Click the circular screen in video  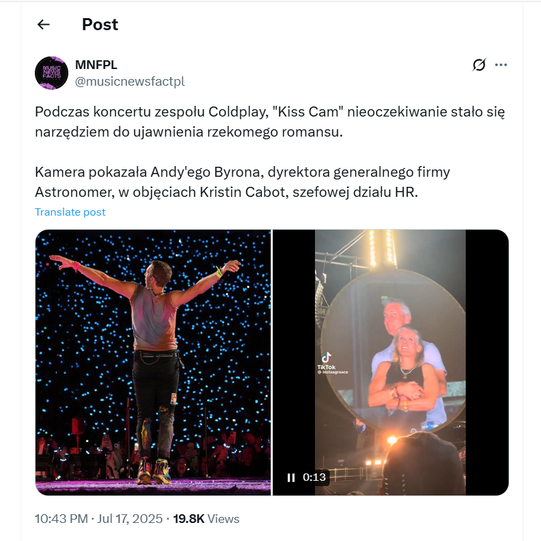(393, 350)
